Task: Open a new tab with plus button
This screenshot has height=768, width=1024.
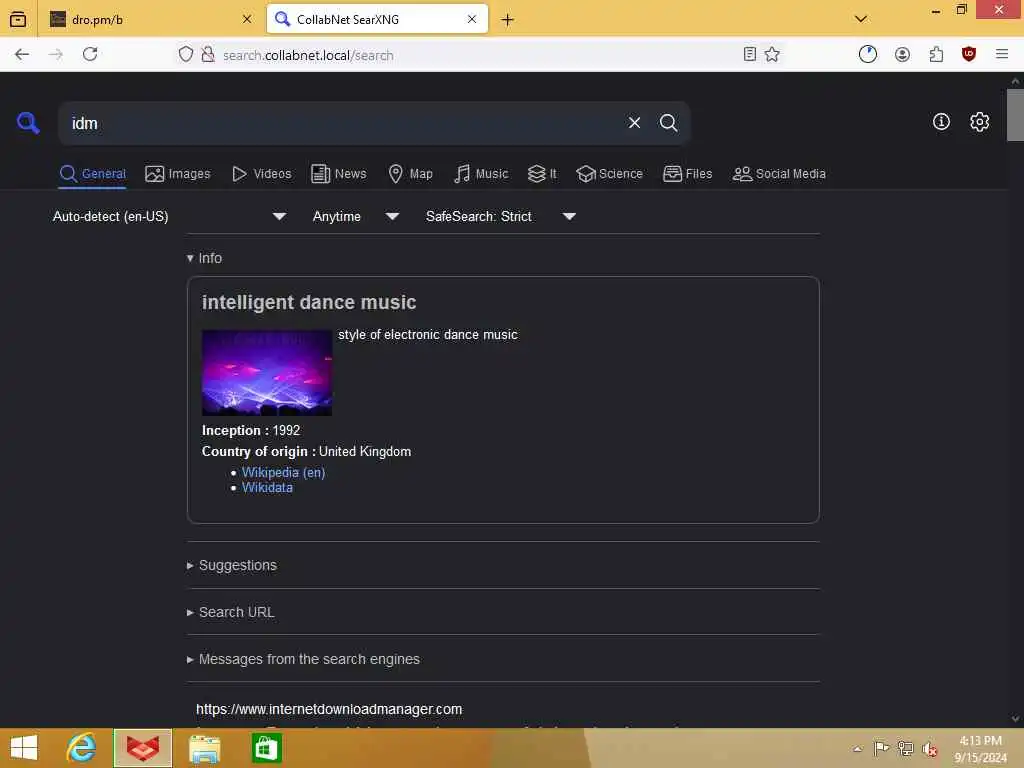Action: point(507,20)
